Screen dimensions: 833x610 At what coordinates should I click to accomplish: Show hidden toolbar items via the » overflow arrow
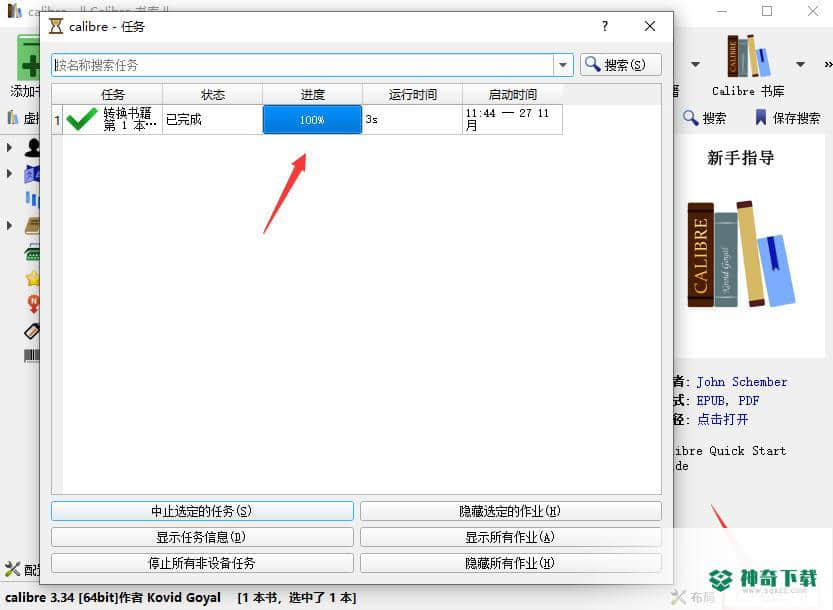(x=828, y=64)
